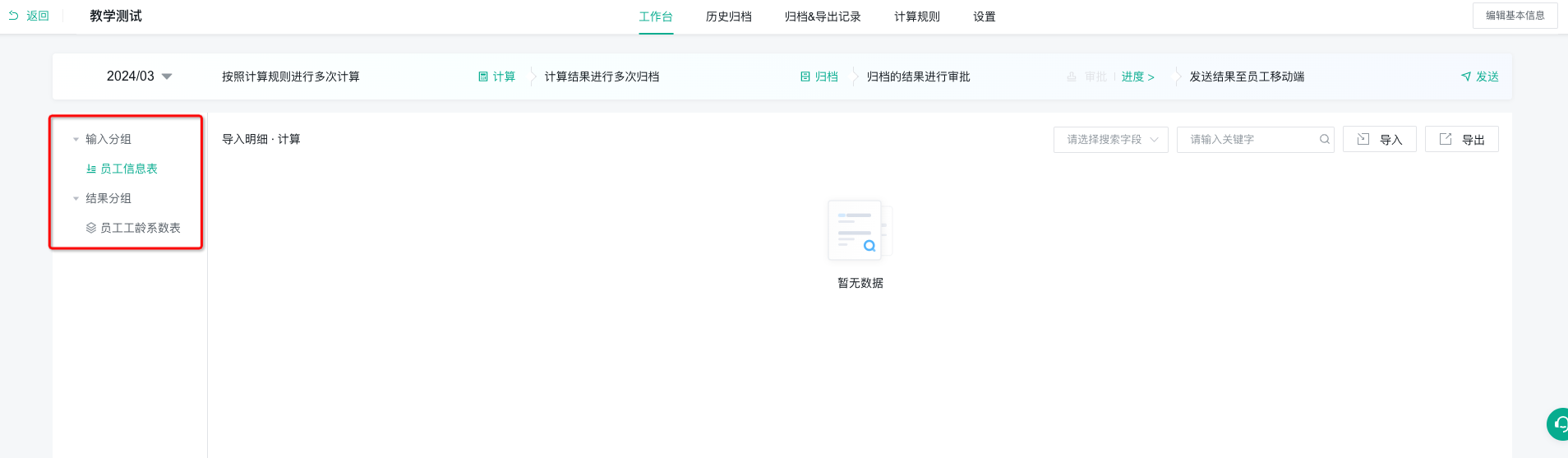Click the 导入 button

click(1380, 139)
